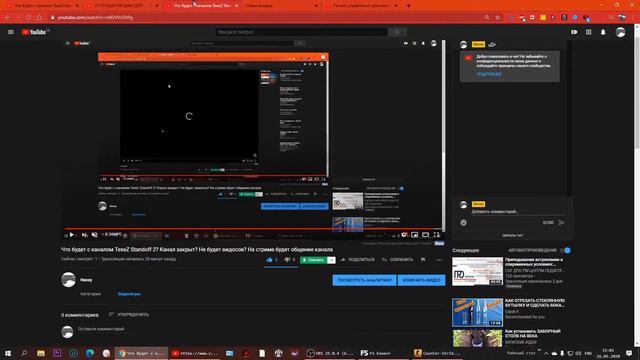Screen dimensions: 640x360
Task: Enter fullscreen on the video player
Action: [x=436, y=235]
